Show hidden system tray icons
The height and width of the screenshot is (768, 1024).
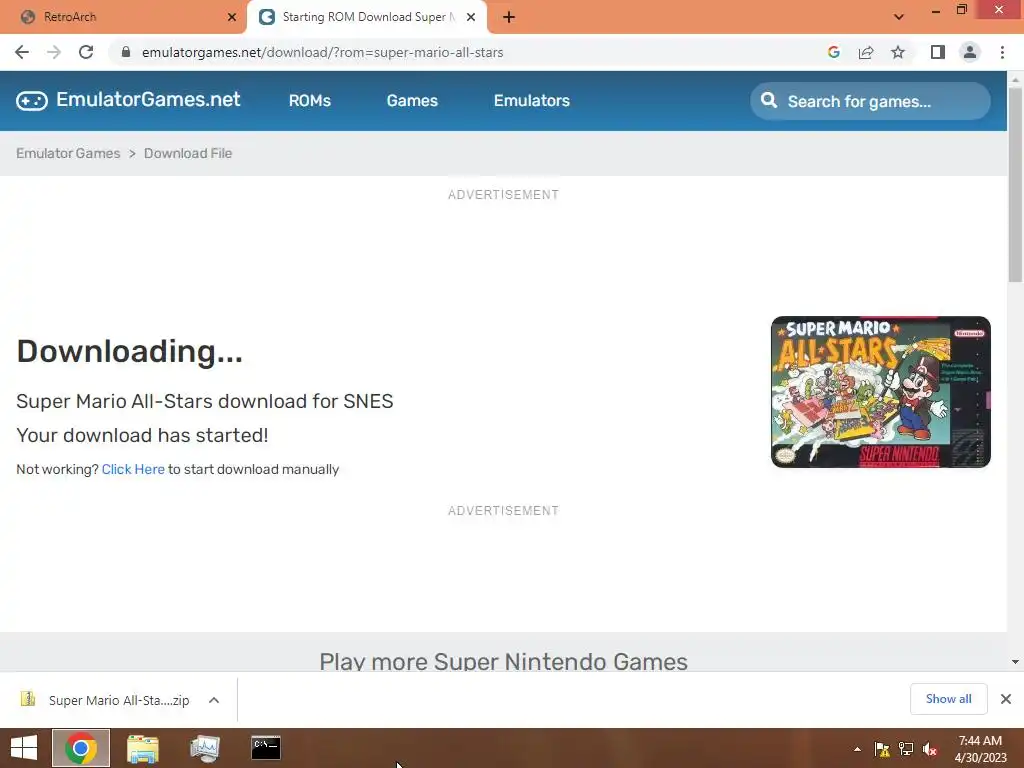(x=857, y=749)
